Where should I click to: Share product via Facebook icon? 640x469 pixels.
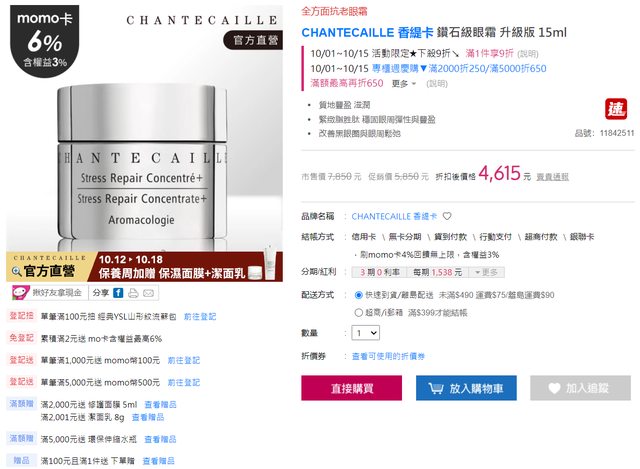118,293
